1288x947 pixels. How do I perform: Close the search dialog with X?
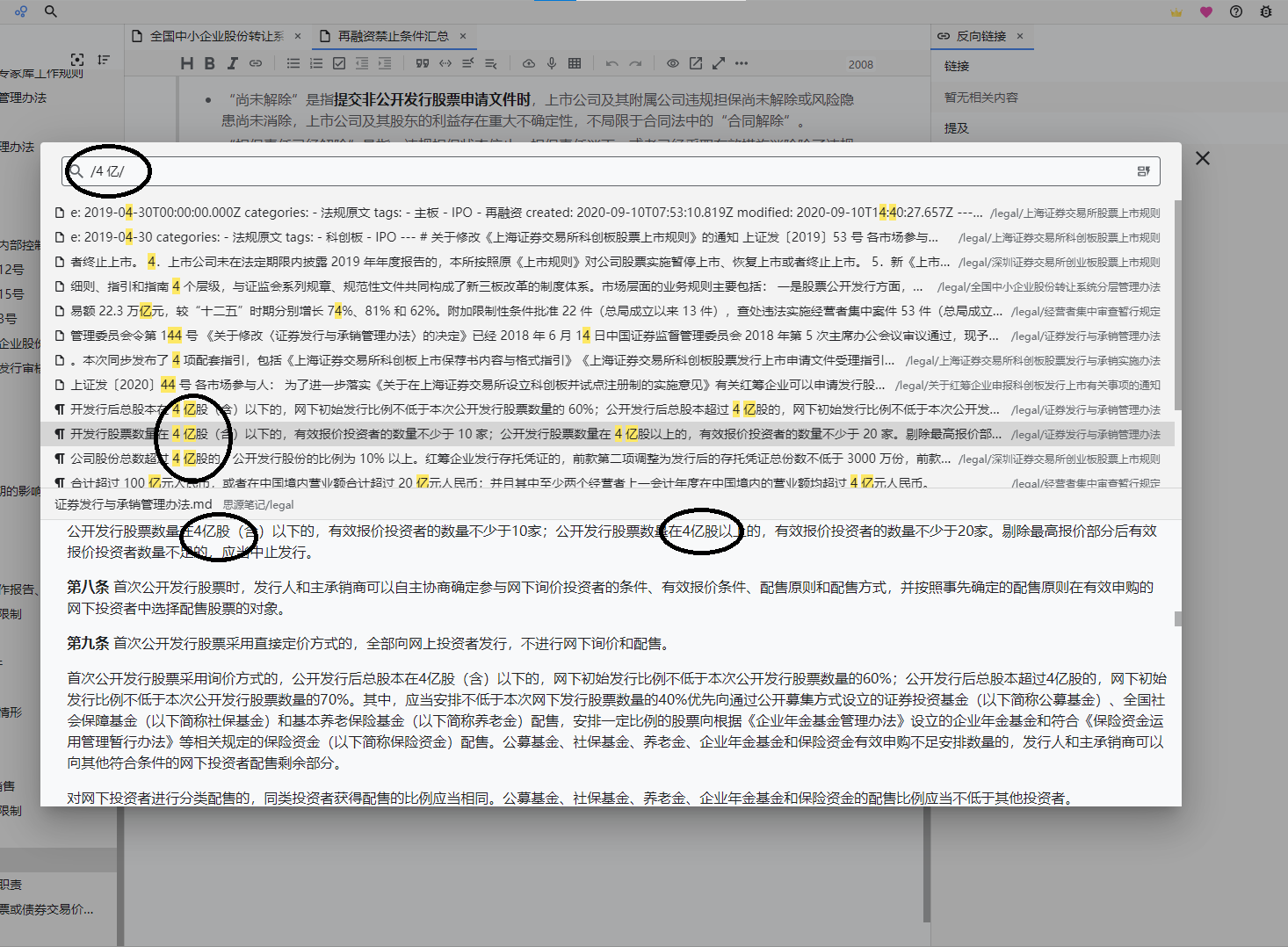pos(1203,158)
